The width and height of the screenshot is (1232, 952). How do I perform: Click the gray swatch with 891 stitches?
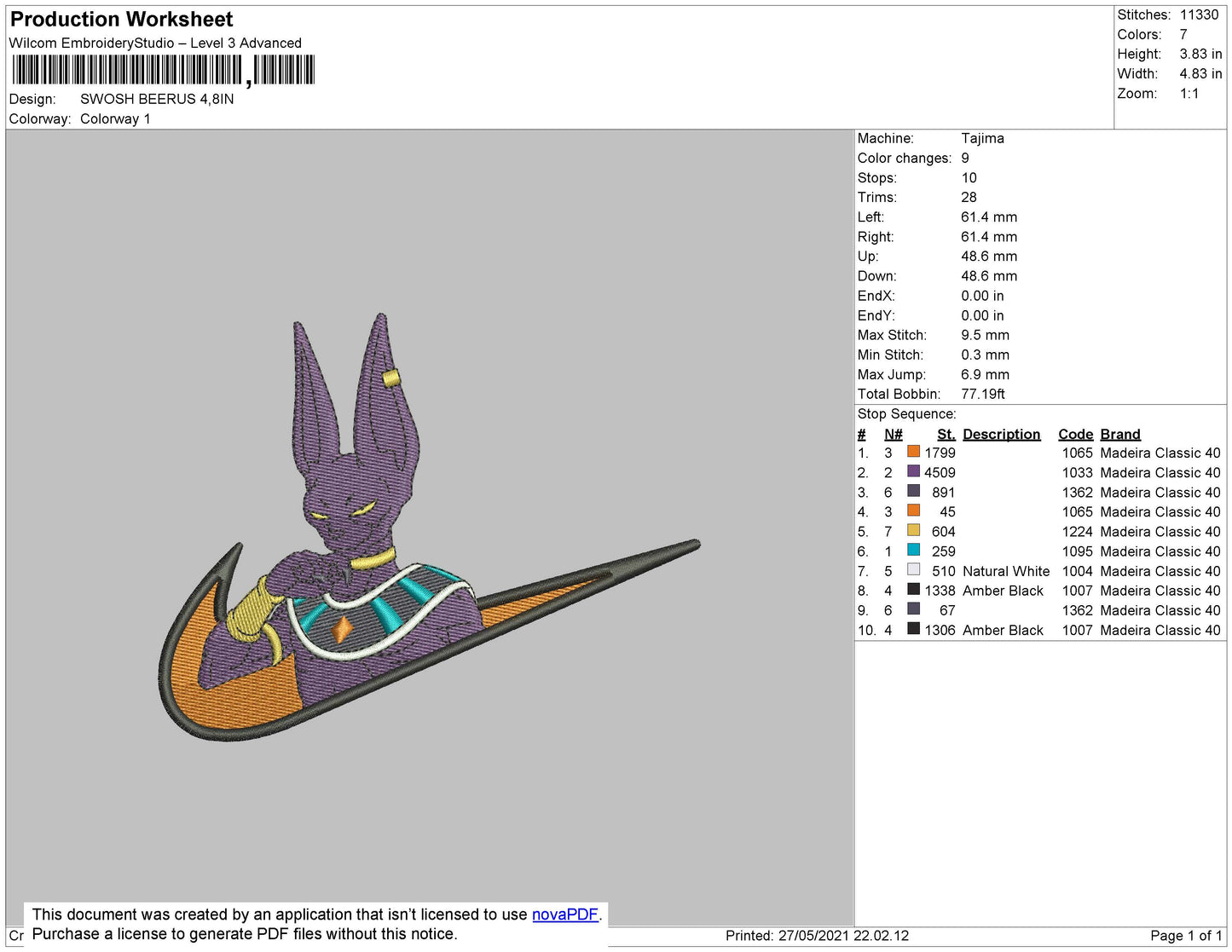click(x=913, y=491)
